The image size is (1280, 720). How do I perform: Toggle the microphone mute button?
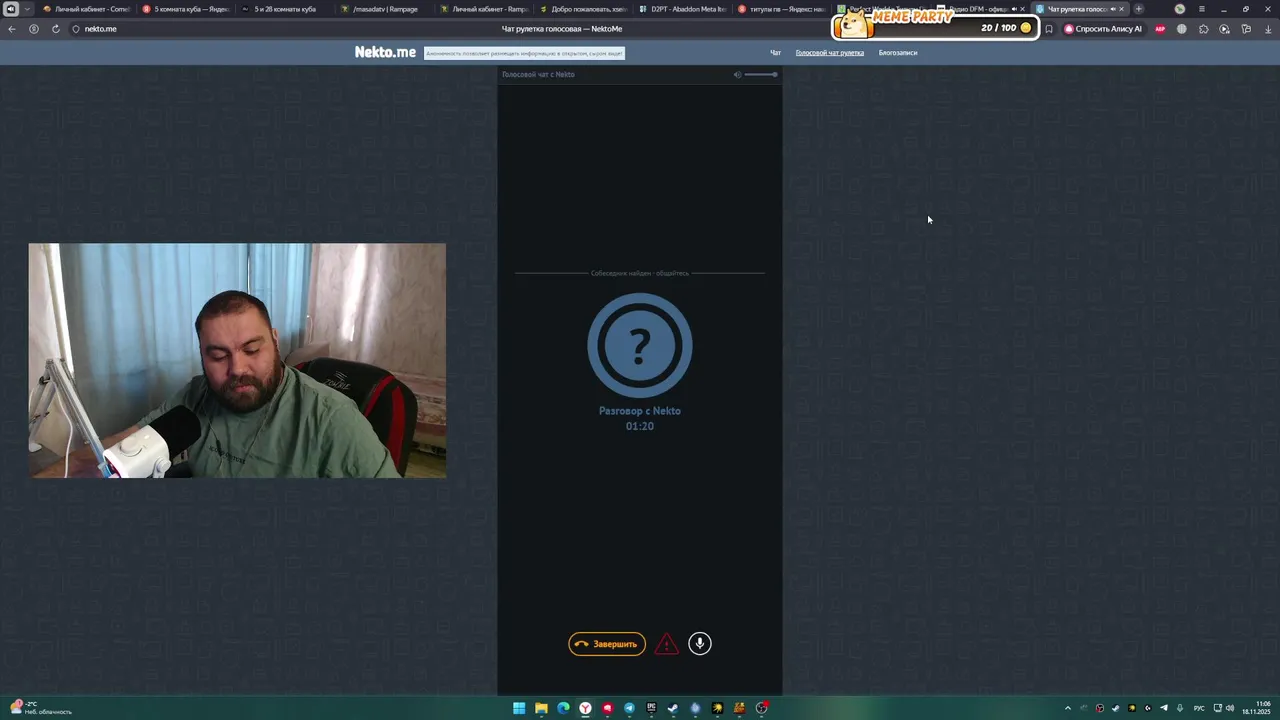(700, 644)
